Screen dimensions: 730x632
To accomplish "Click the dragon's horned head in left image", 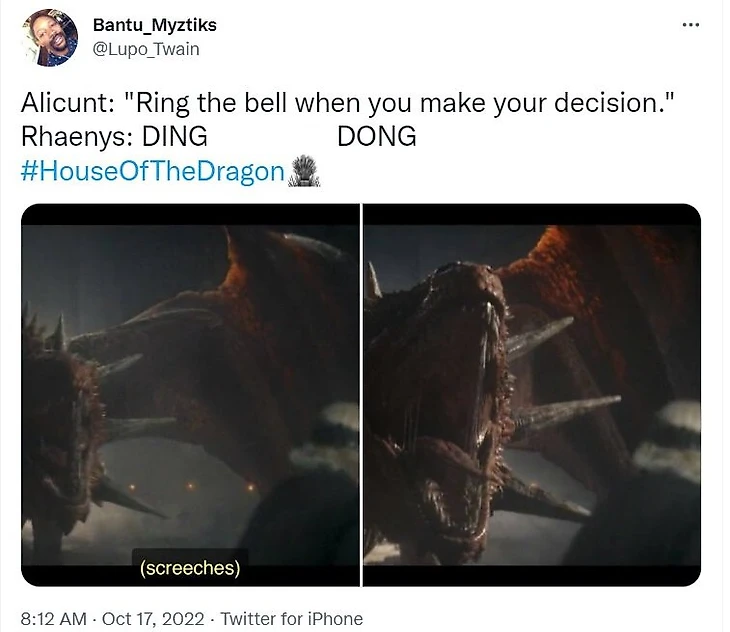I will tap(60, 420).
